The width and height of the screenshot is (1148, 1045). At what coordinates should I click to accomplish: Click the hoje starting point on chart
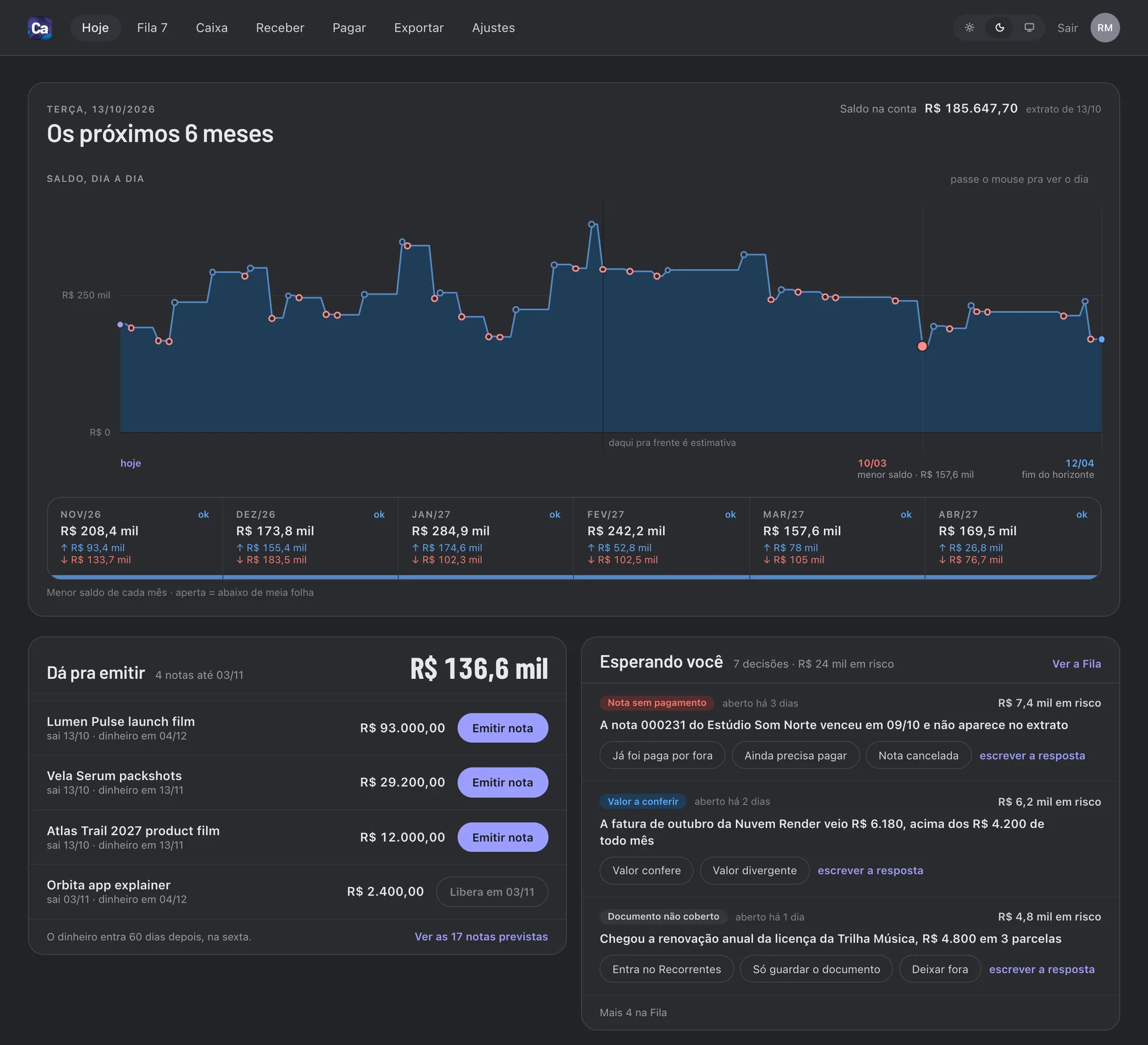click(x=120, y=325)
